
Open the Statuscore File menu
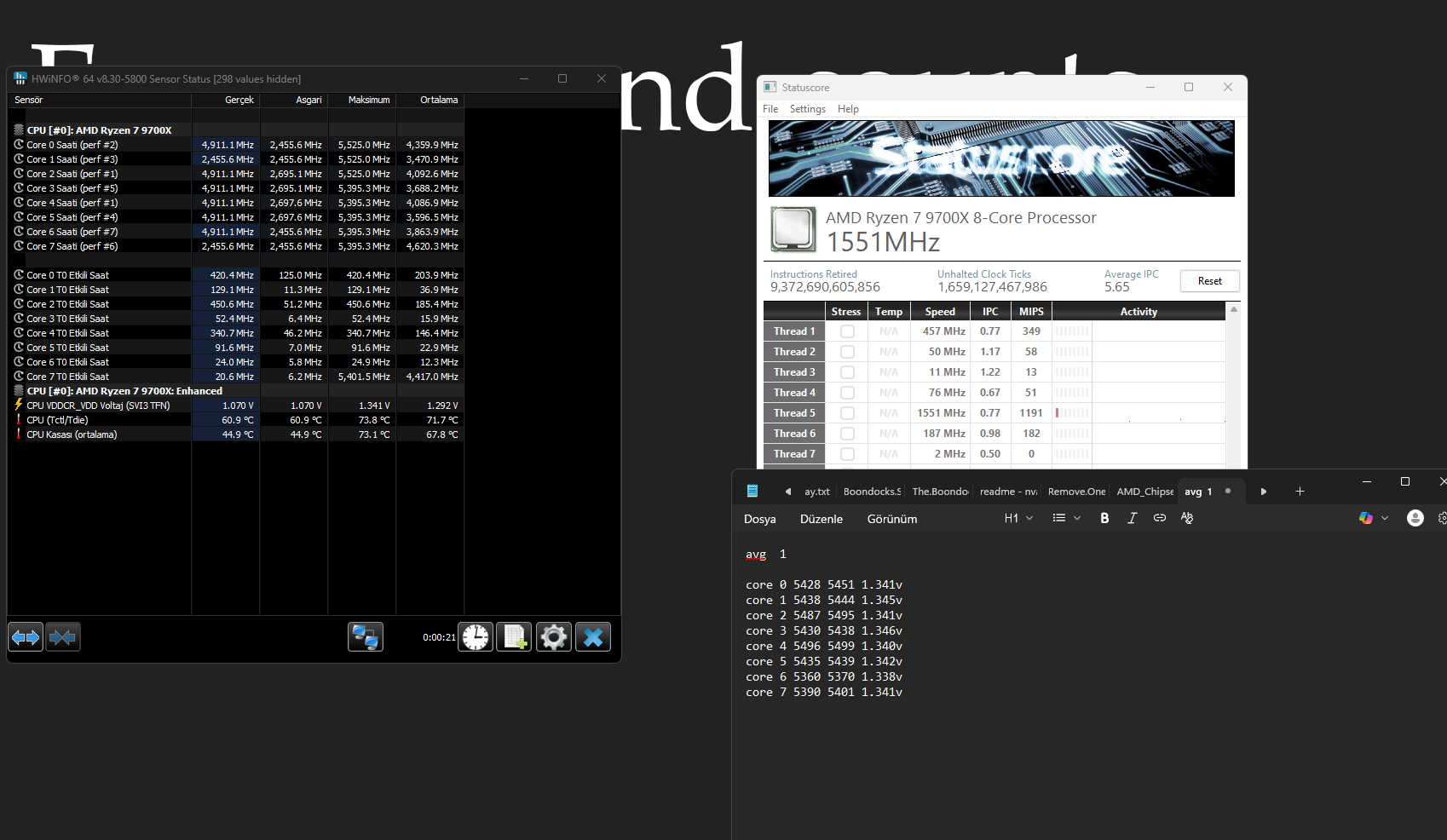(x=770, y=109)
